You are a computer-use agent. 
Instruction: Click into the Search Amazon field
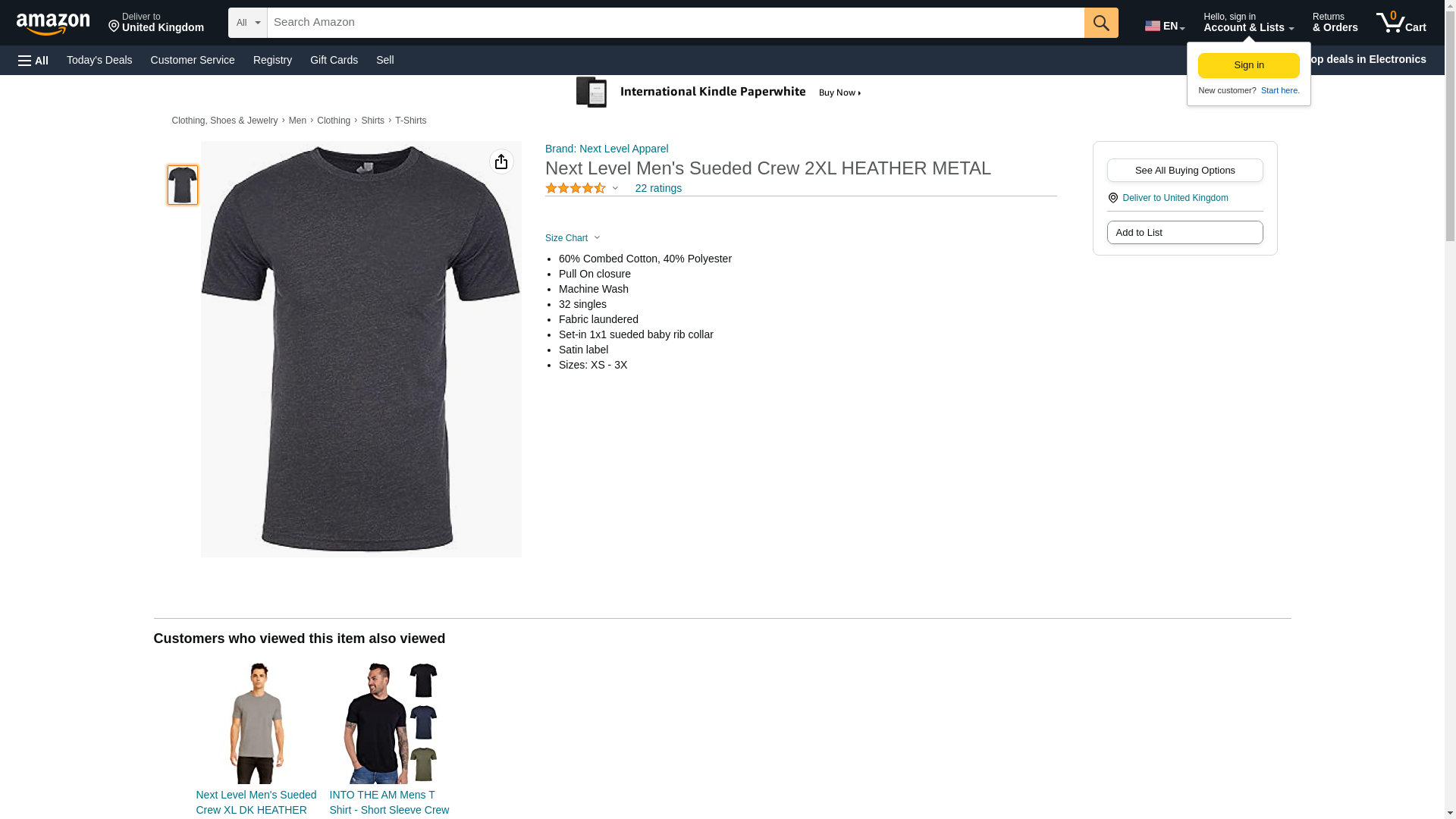pos(675,23)
